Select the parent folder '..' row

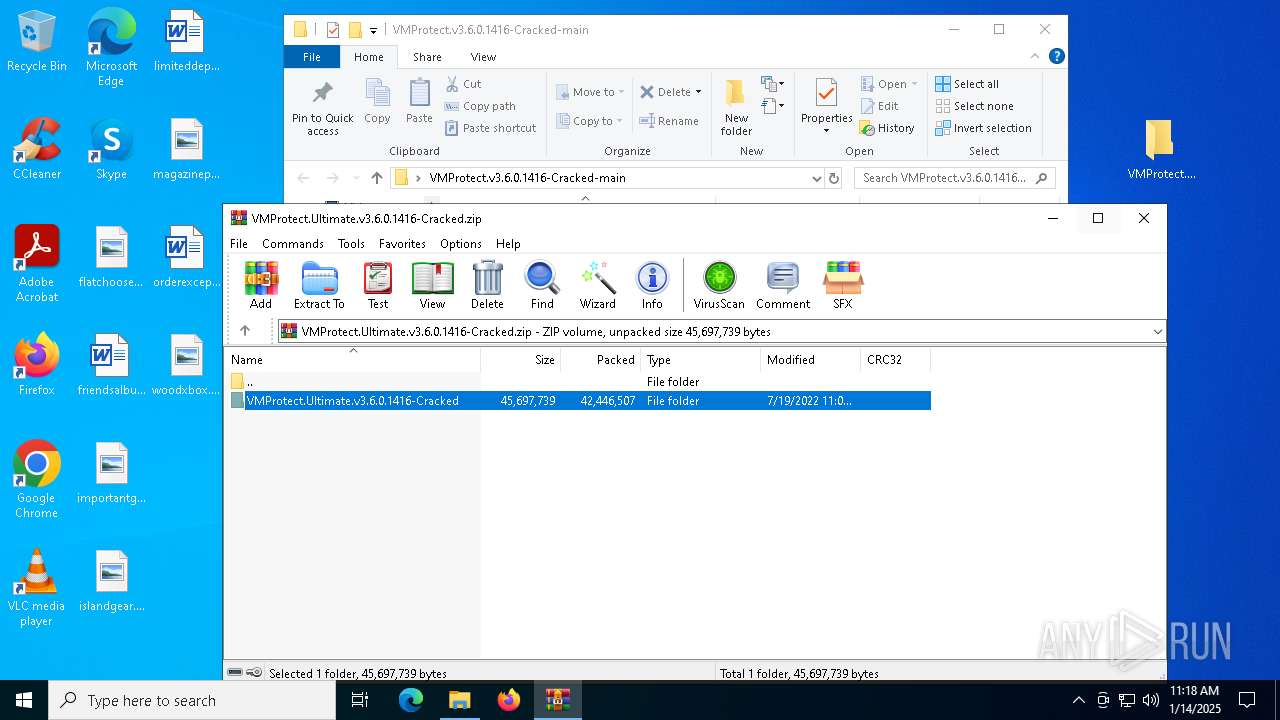580,381
